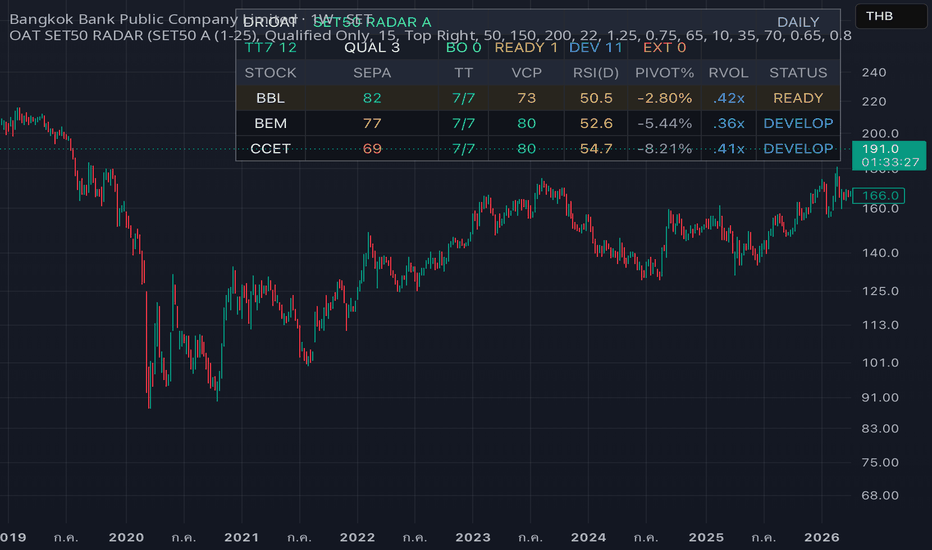Click the DAILY label in radar header
The image size is (932, 550).
[798, 23]
